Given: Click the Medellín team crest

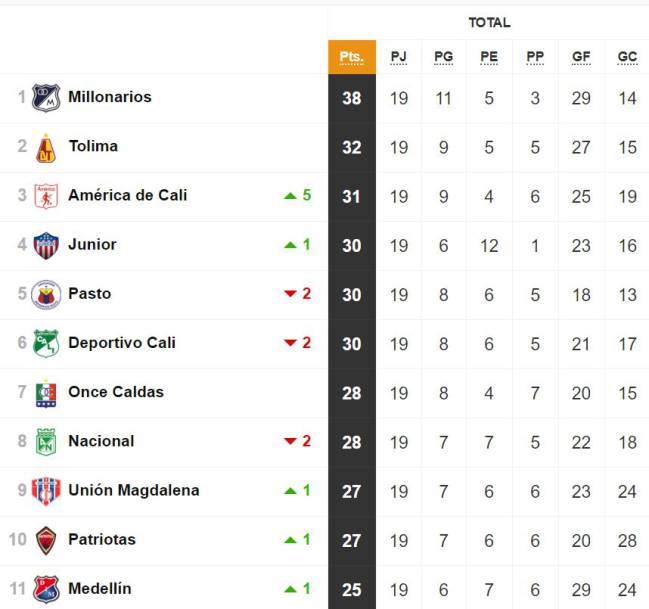Looking at the screenshot, I should click(46, 589).
